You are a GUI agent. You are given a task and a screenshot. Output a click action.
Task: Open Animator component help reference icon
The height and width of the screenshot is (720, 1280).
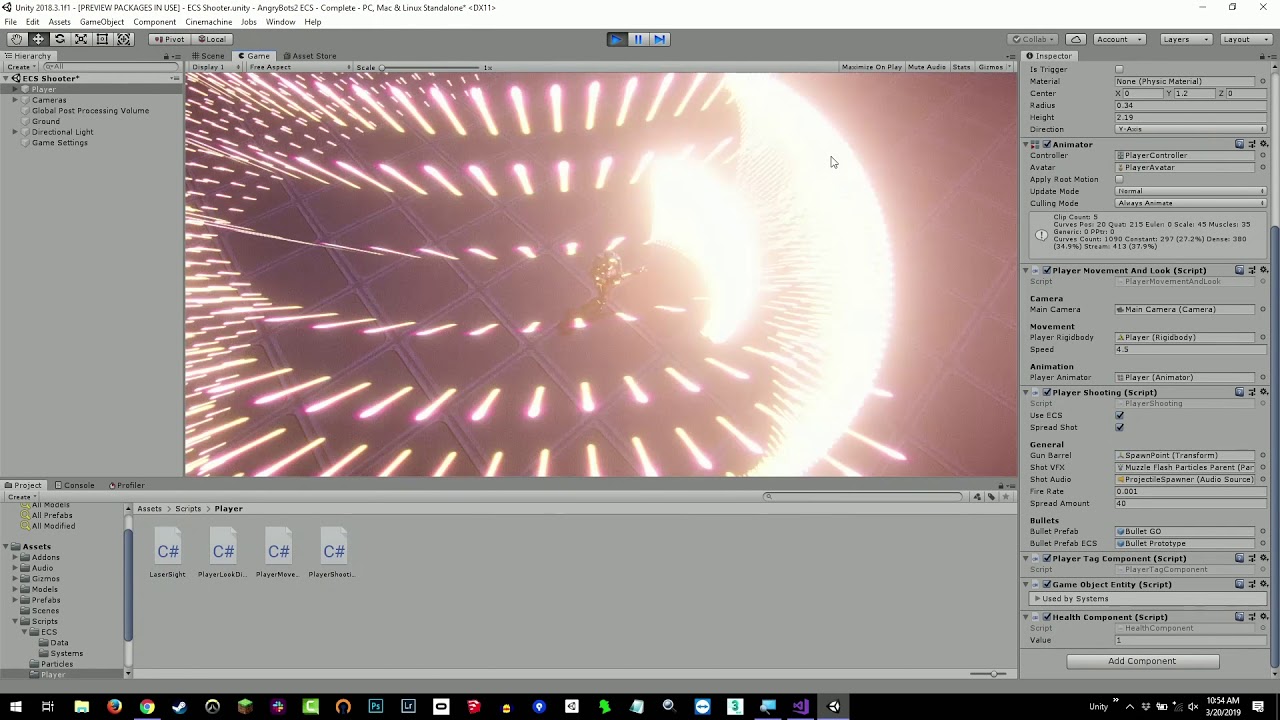pos(1240,144)
